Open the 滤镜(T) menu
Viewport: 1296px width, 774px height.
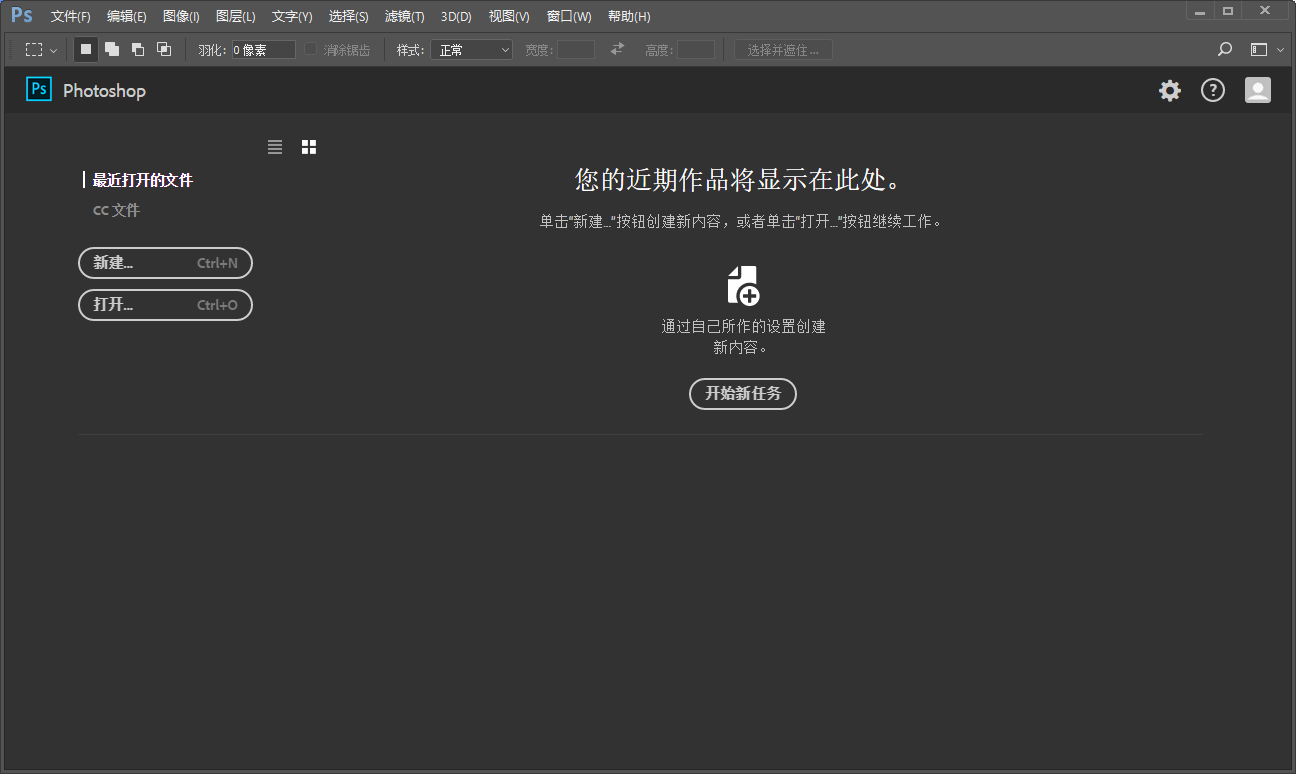pos(404,16)
